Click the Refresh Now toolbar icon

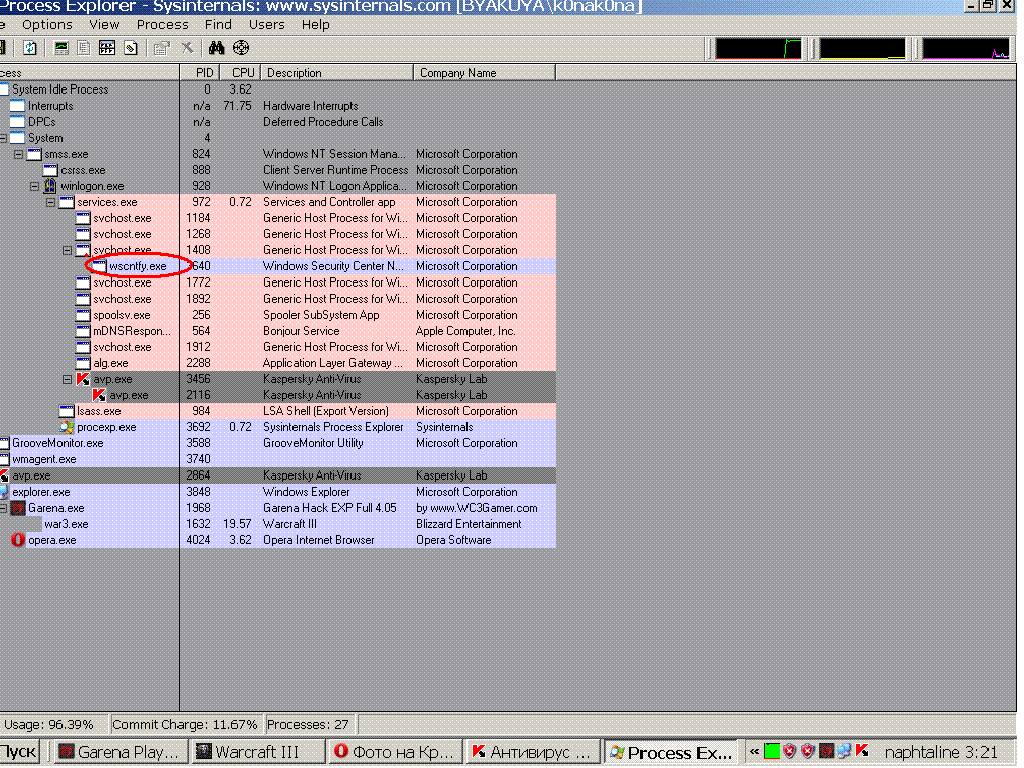click(x=29, y=48)
